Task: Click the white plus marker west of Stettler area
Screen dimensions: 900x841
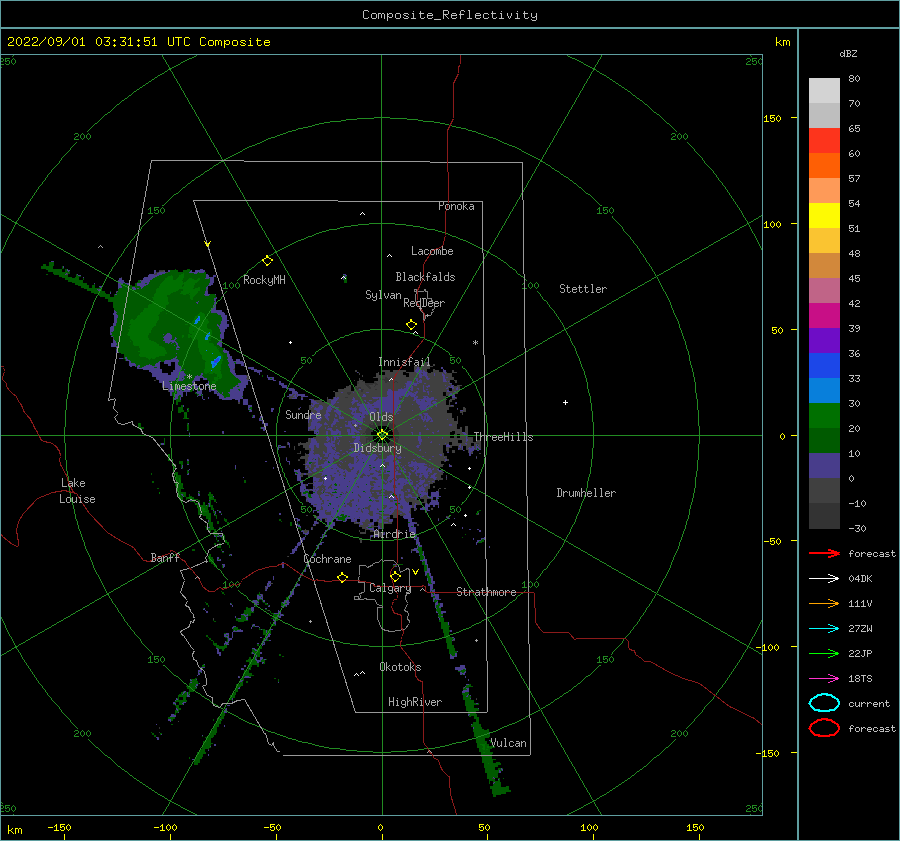Action: coord(565,402)
